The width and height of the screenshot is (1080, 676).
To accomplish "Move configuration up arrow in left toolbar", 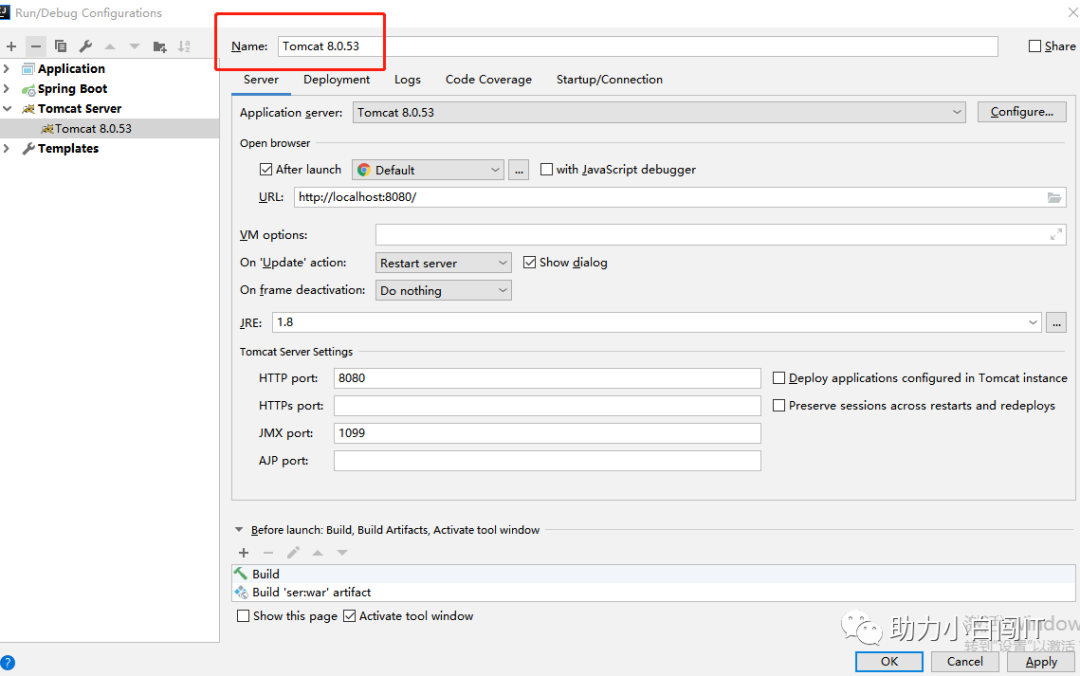I will coord(110,46).
